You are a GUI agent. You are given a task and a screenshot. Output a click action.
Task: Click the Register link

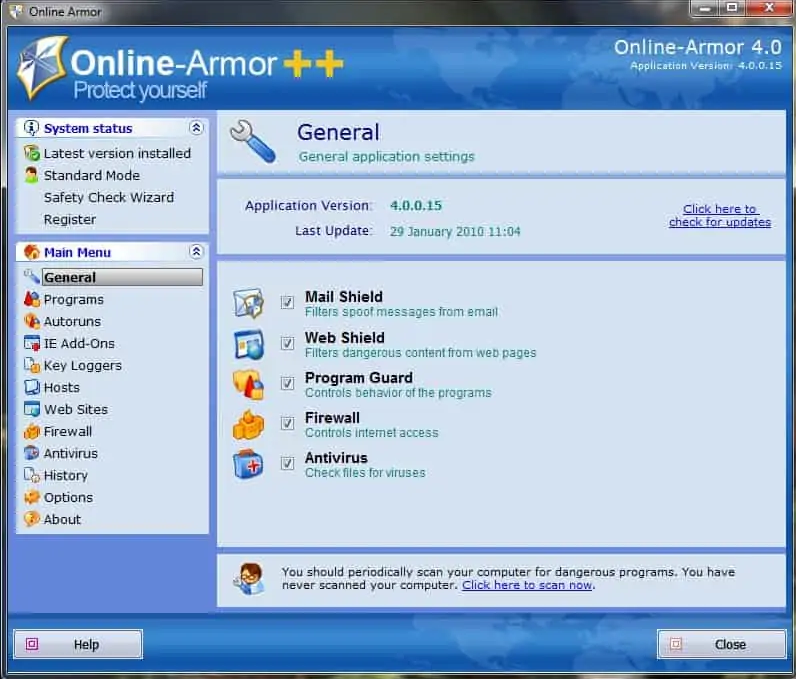(70, 220)
